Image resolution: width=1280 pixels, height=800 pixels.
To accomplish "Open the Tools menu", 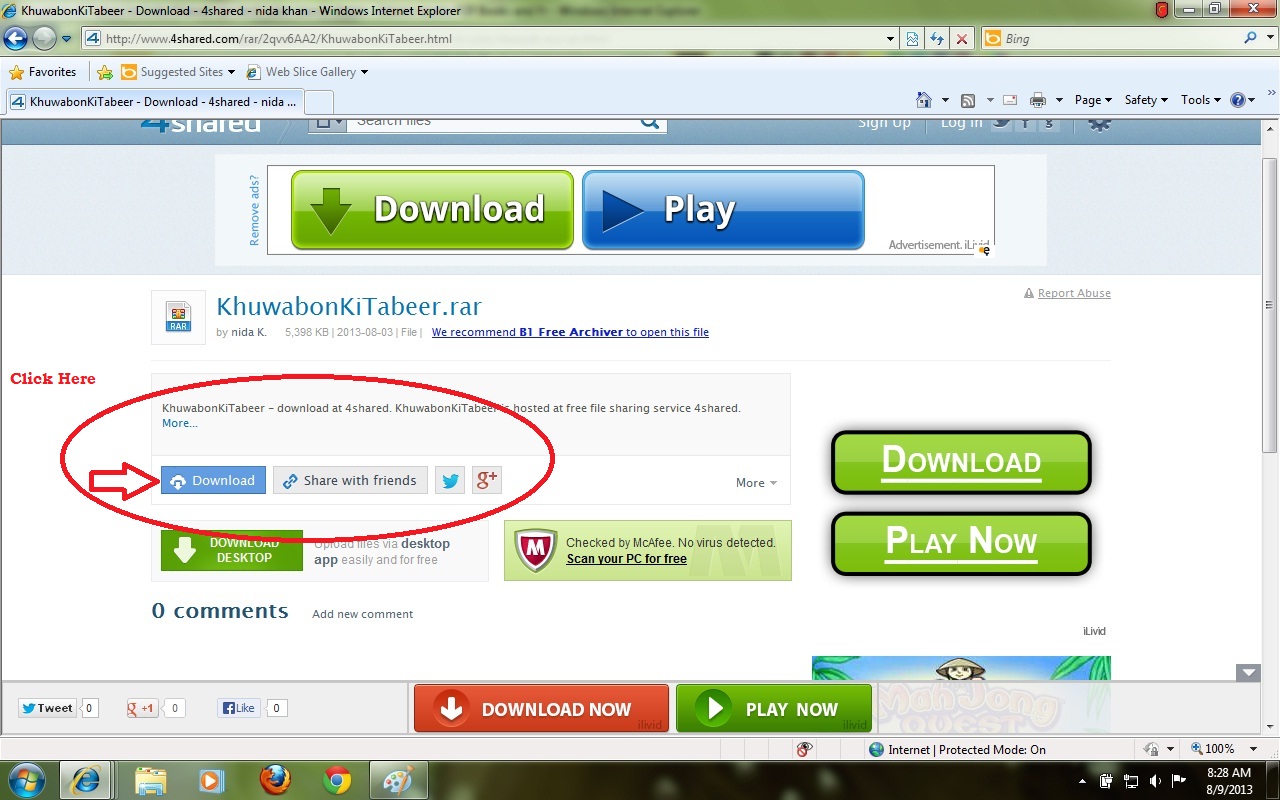I will click(x=1201, y=100).
